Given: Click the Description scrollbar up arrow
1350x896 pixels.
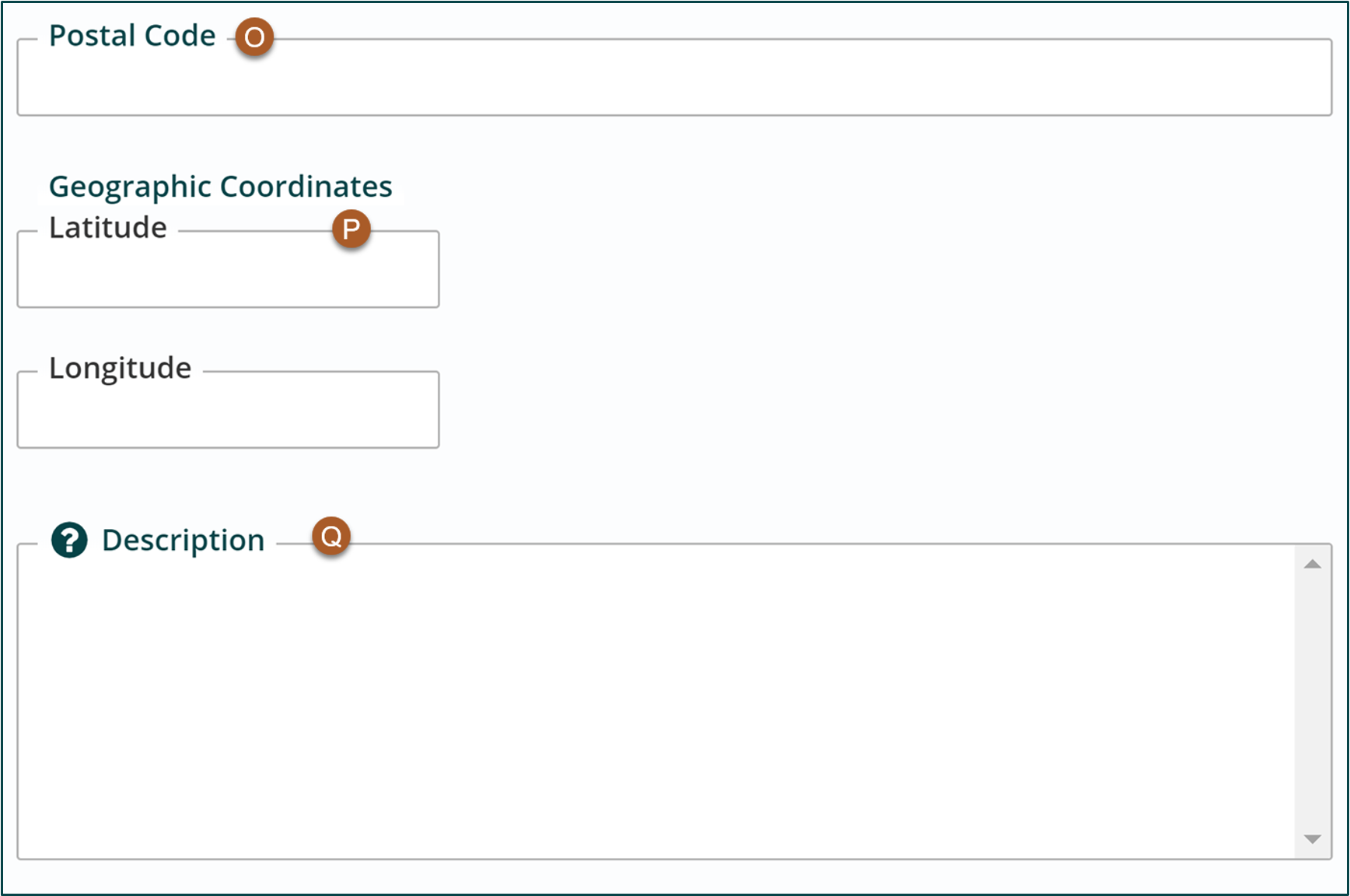Looking at the screenshot, I should 1313,564.
